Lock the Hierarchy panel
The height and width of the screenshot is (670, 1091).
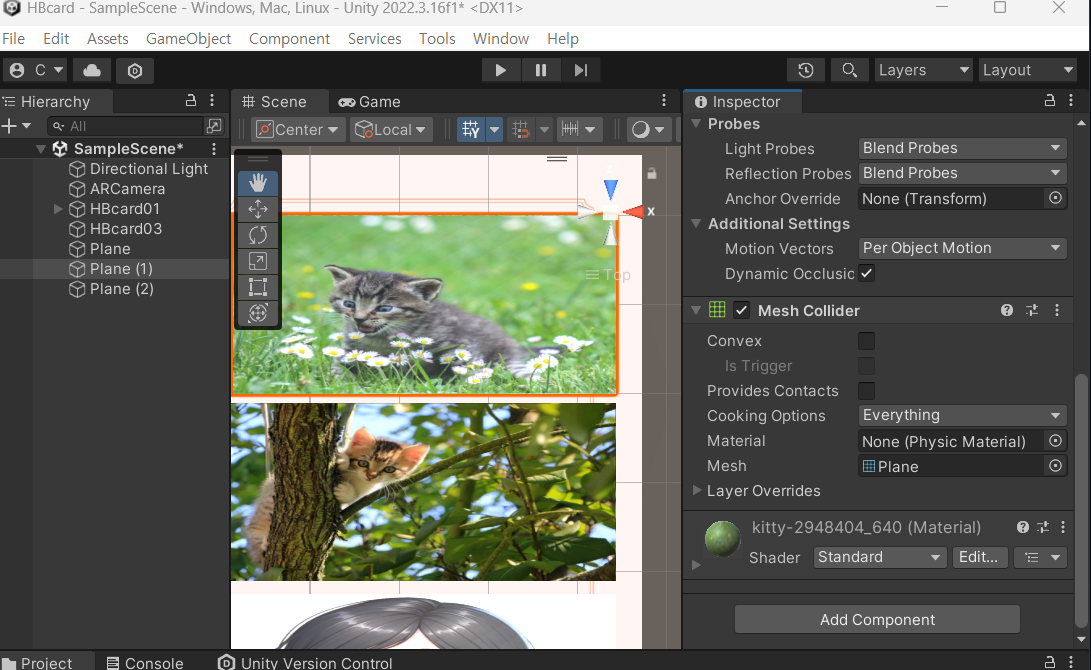[x=191, y=101]
